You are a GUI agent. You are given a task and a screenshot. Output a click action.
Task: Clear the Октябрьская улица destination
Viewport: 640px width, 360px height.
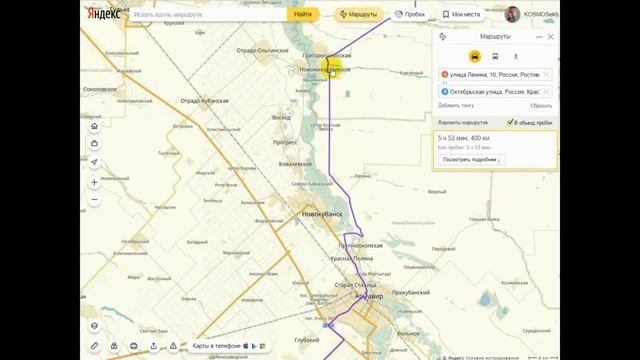pos(546,92)
